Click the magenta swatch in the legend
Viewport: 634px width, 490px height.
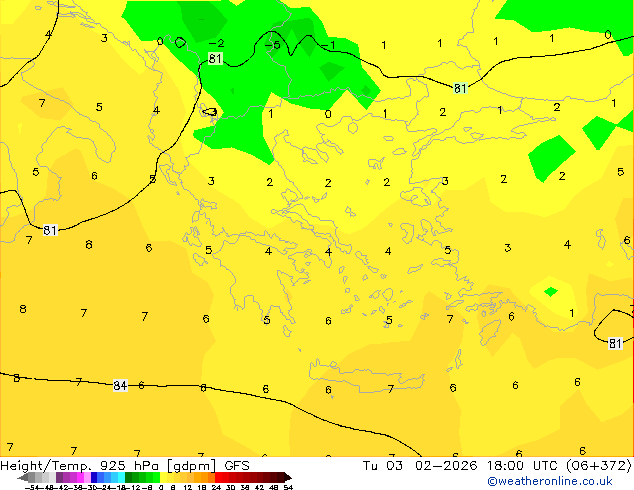coord(80,478)
